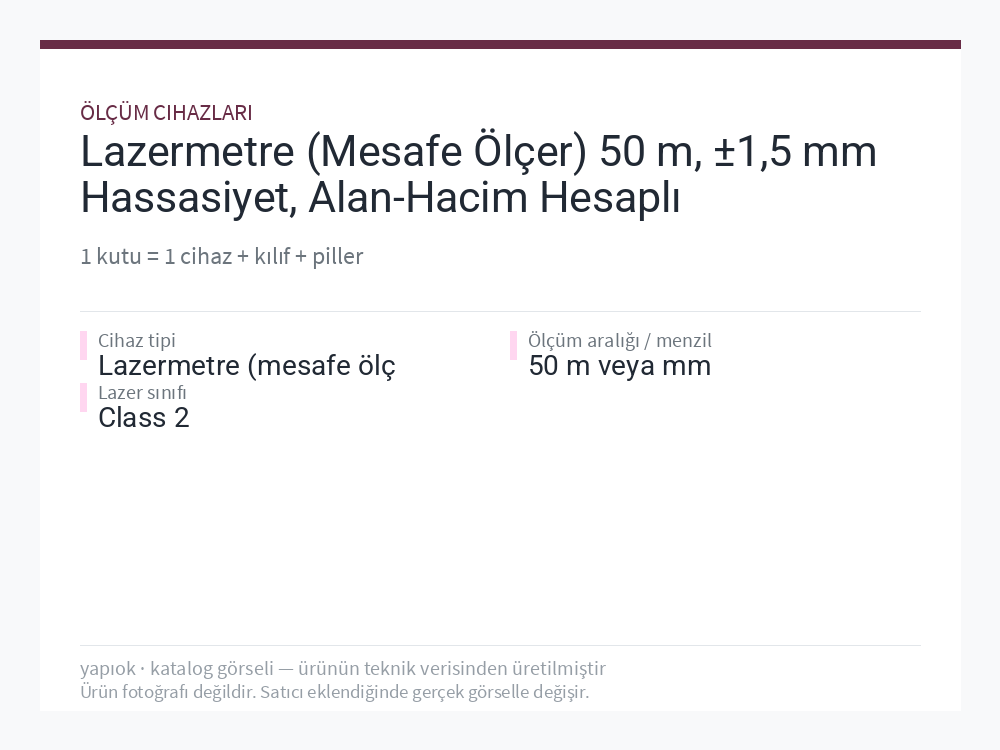Select the "Lazermetre (mesafe ölç" value
The width and height of the screenshot is (1000, 750).
click(x=247, y=366)
